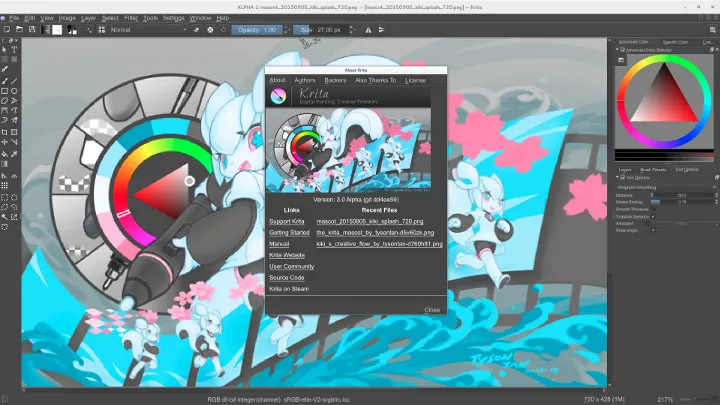Adjust the Stroke Ending slider
Viewport: 720px width, 405px height.
click(682, 202)
